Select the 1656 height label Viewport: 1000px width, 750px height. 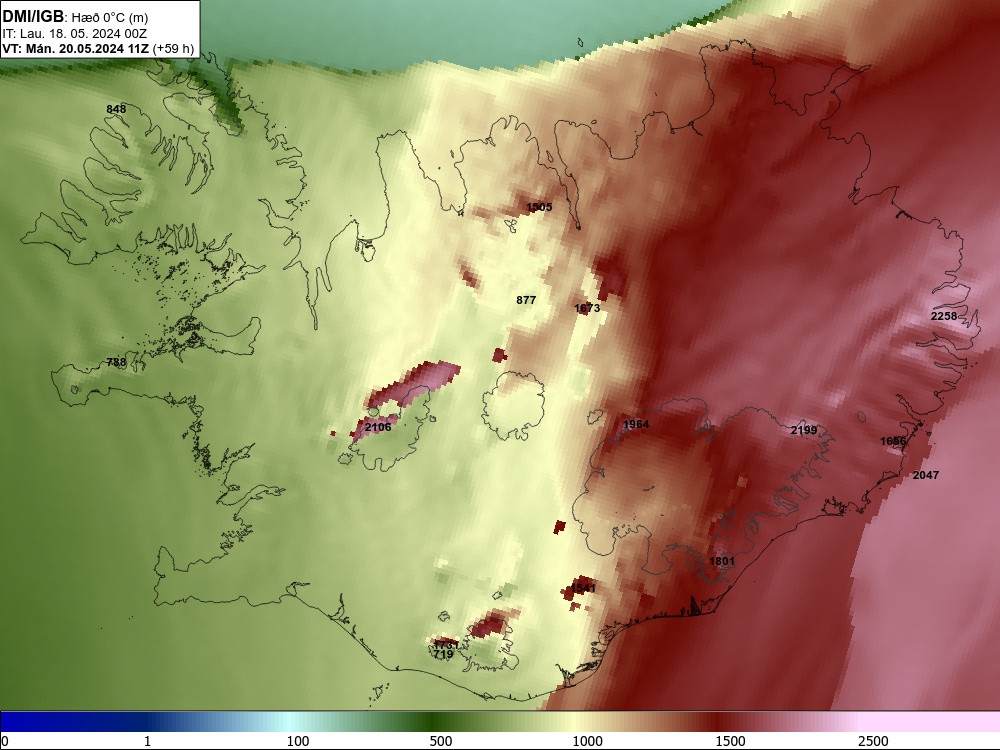893,441
